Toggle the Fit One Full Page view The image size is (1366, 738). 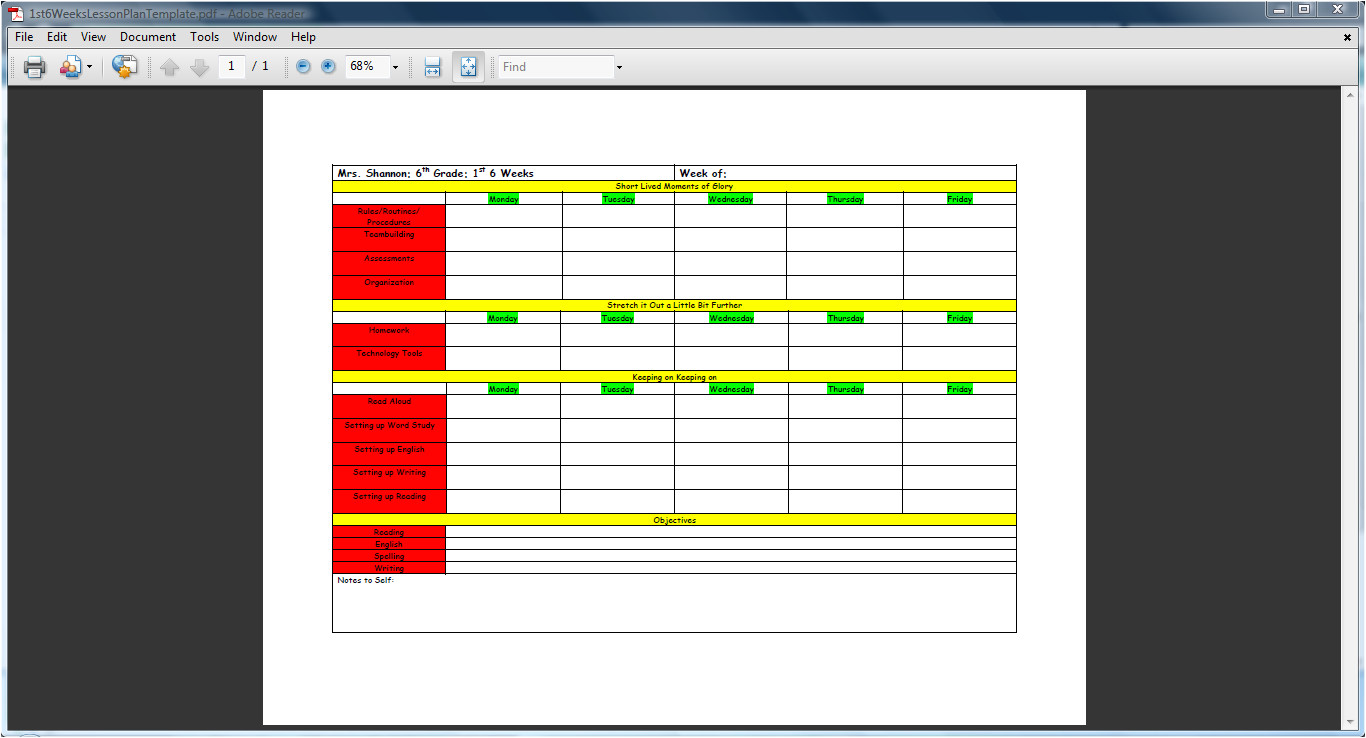click(468, 67)
